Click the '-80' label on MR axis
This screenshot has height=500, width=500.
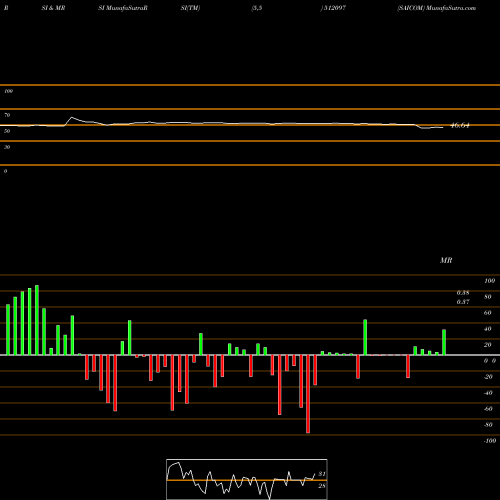[488, 425]
